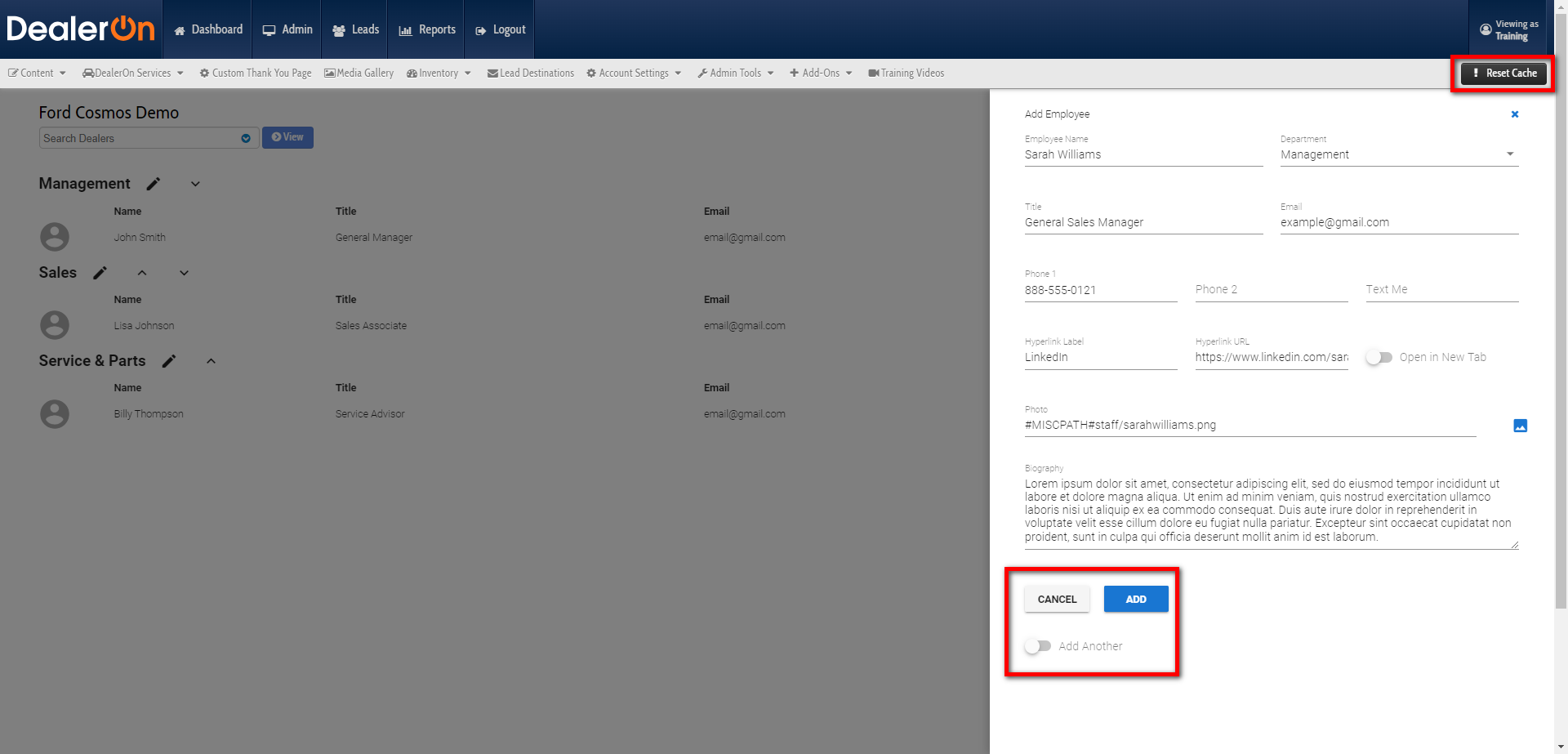
Task: Open the Department dropdown
Action: 1511,154
